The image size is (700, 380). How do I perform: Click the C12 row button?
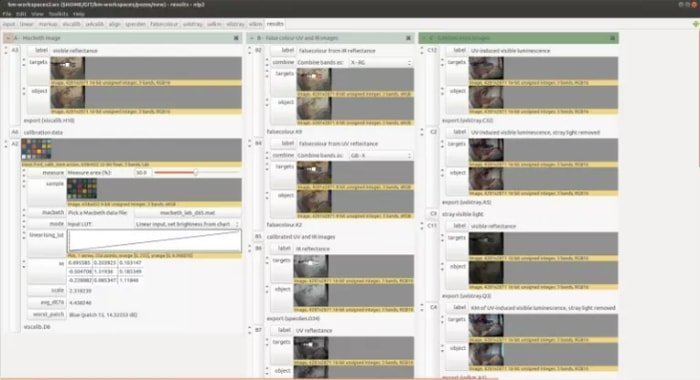tap(432, 50)
